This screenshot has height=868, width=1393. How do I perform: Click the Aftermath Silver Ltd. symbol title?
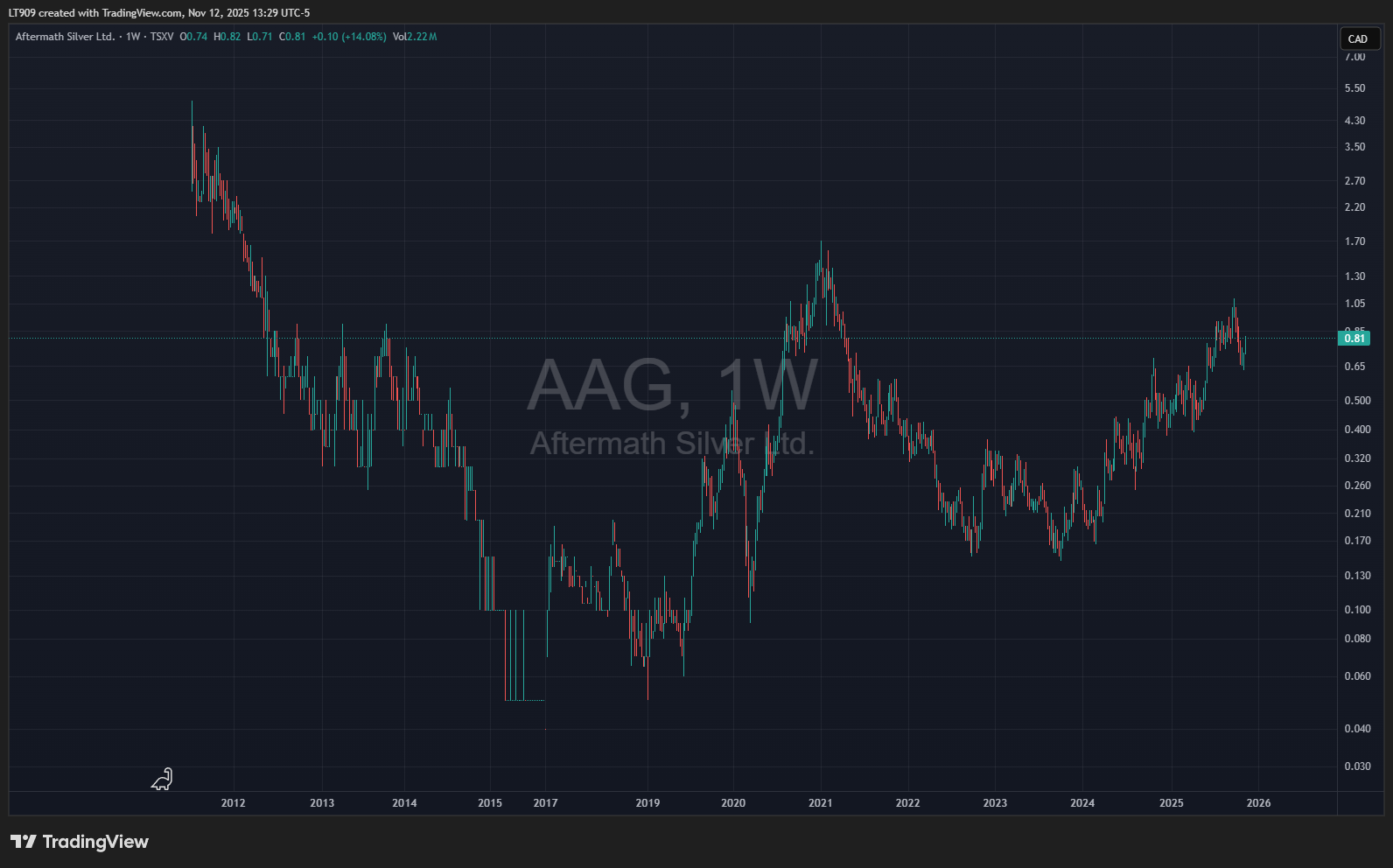[65, 37]
